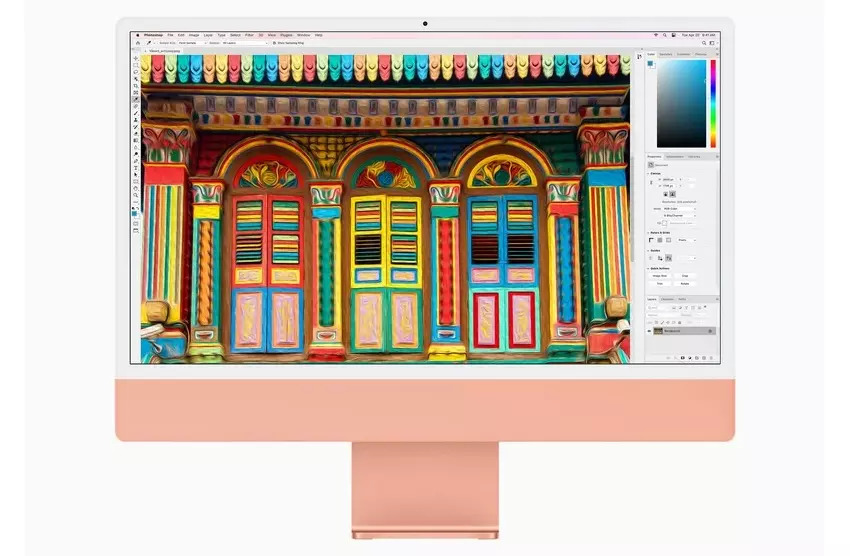Screen dimensions: 850x556
Task: Click the Background layer thumbnail
Action: point(659,330)
